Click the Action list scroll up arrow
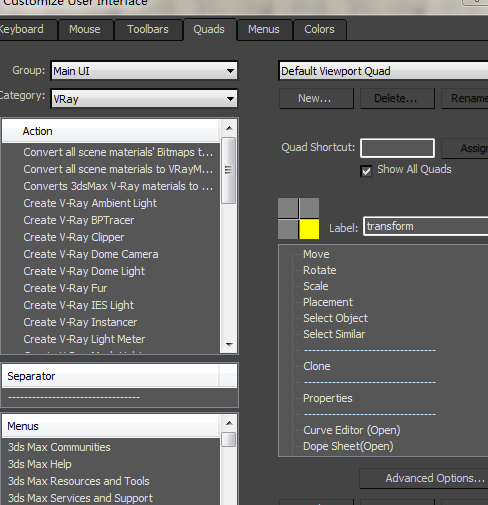Screen dimensions: 488x505 [x=229, y=128]
